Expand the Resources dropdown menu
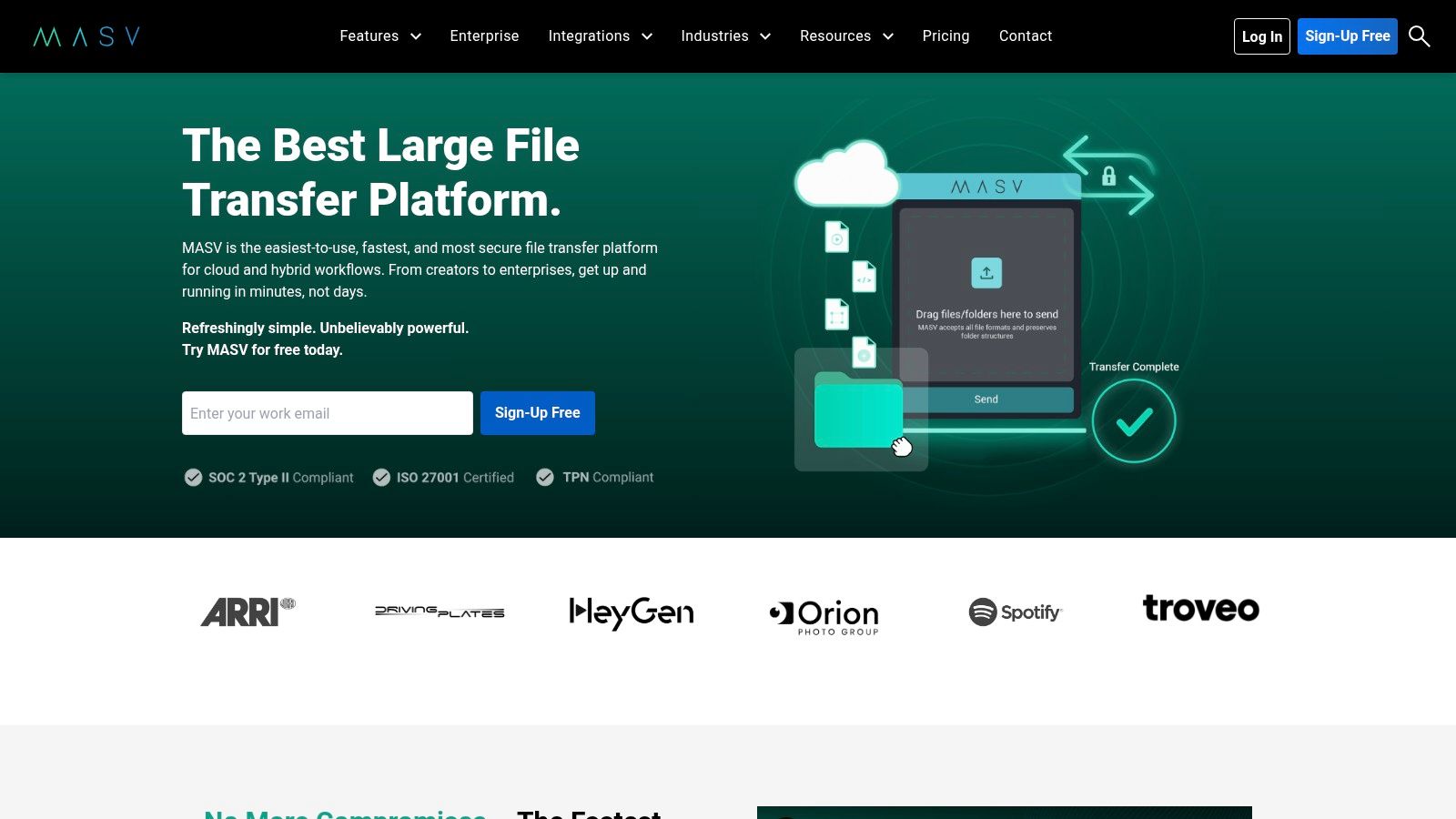The width and height of the screenshot is (1456, 819). click(847, 36)
